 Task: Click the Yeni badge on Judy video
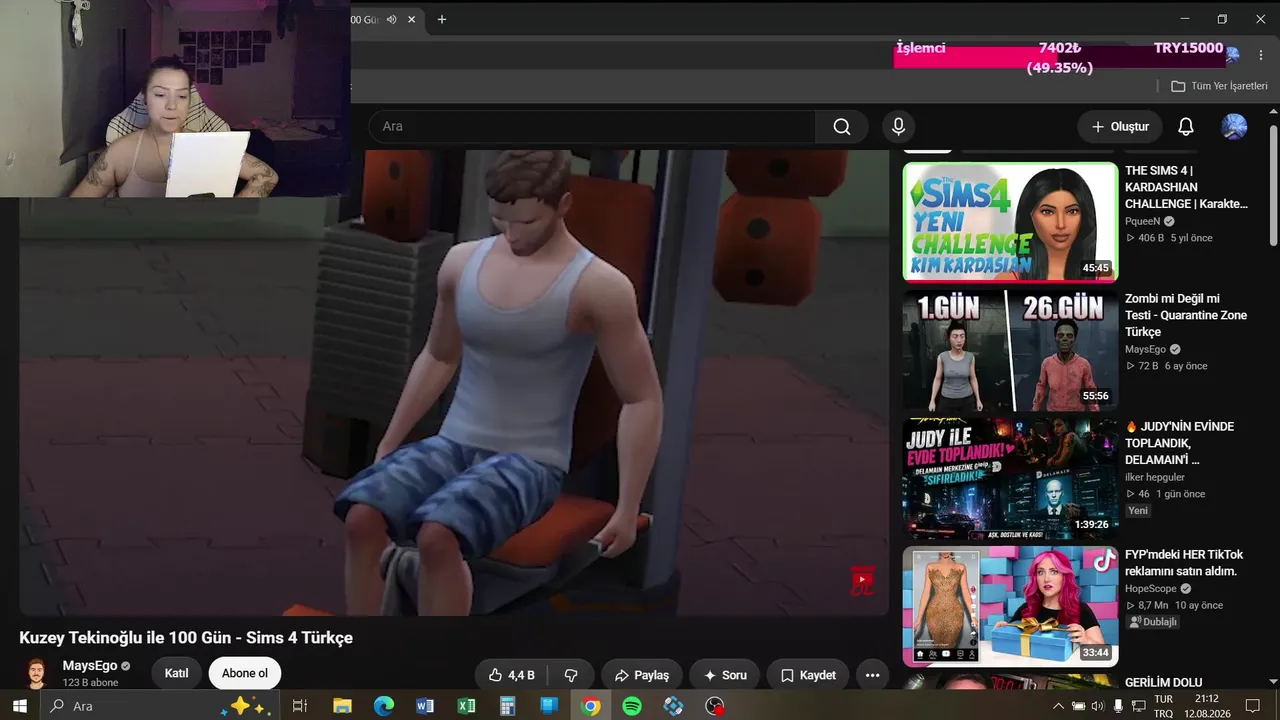tap(1138, 510)
